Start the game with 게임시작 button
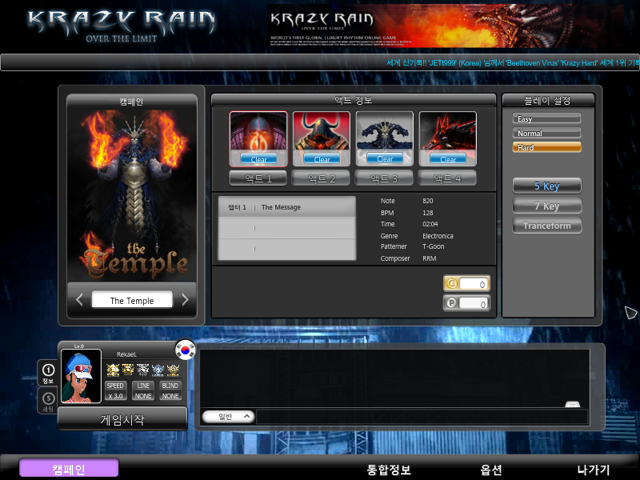The width and height of the screenshot is (640, 480). point(122,419)
